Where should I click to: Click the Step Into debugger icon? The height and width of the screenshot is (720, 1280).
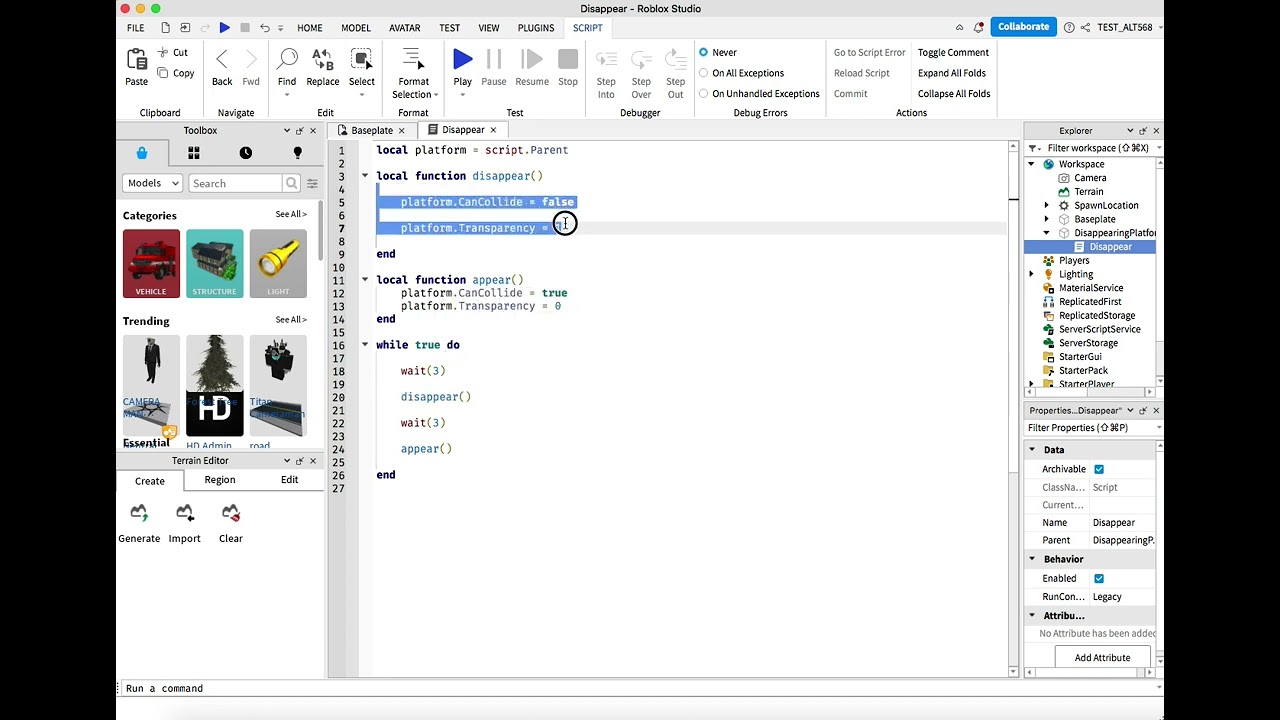point(606,60)
